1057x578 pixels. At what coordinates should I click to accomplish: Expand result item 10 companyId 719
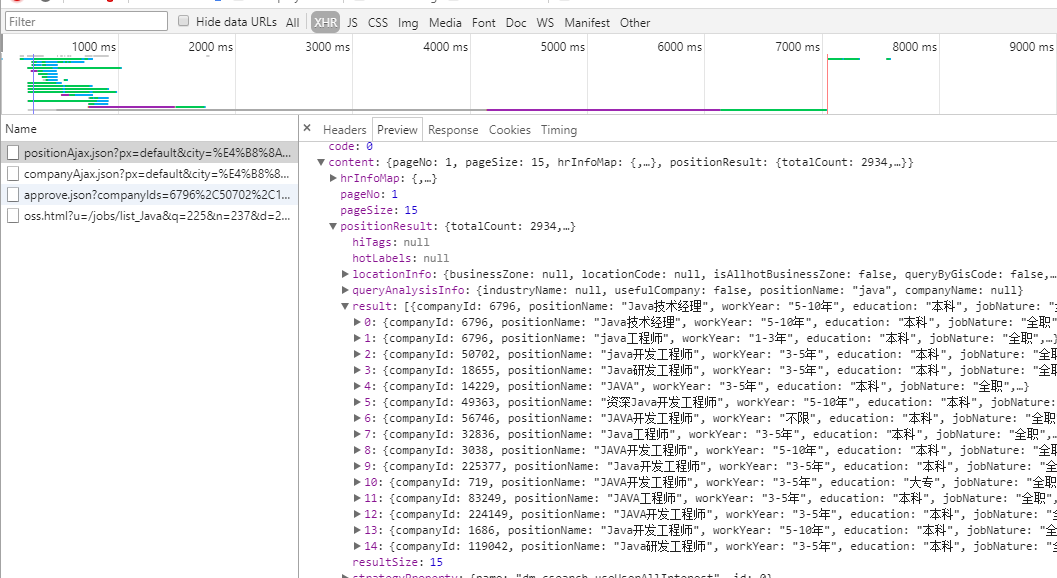pyautogui.click(x=357, y=482)
